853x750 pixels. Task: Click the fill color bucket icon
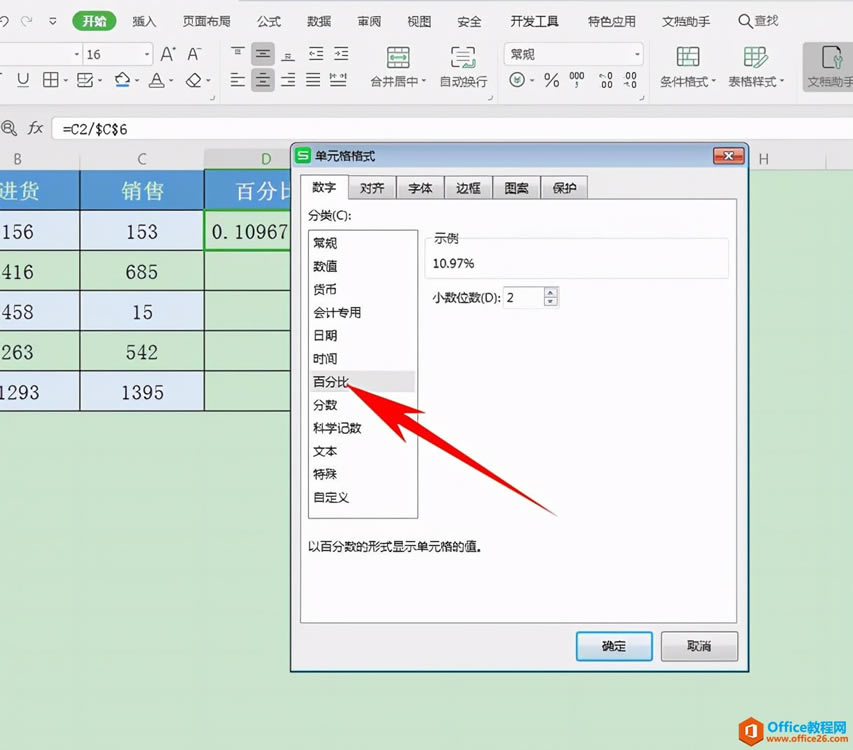[122, 80]
